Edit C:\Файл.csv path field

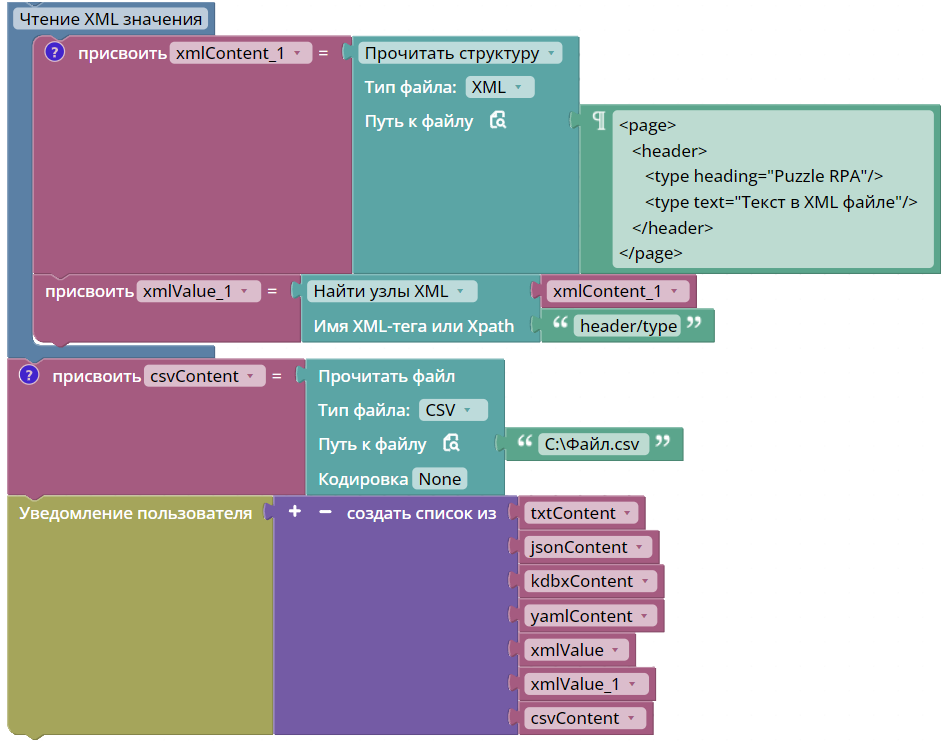tap(593, 444)
